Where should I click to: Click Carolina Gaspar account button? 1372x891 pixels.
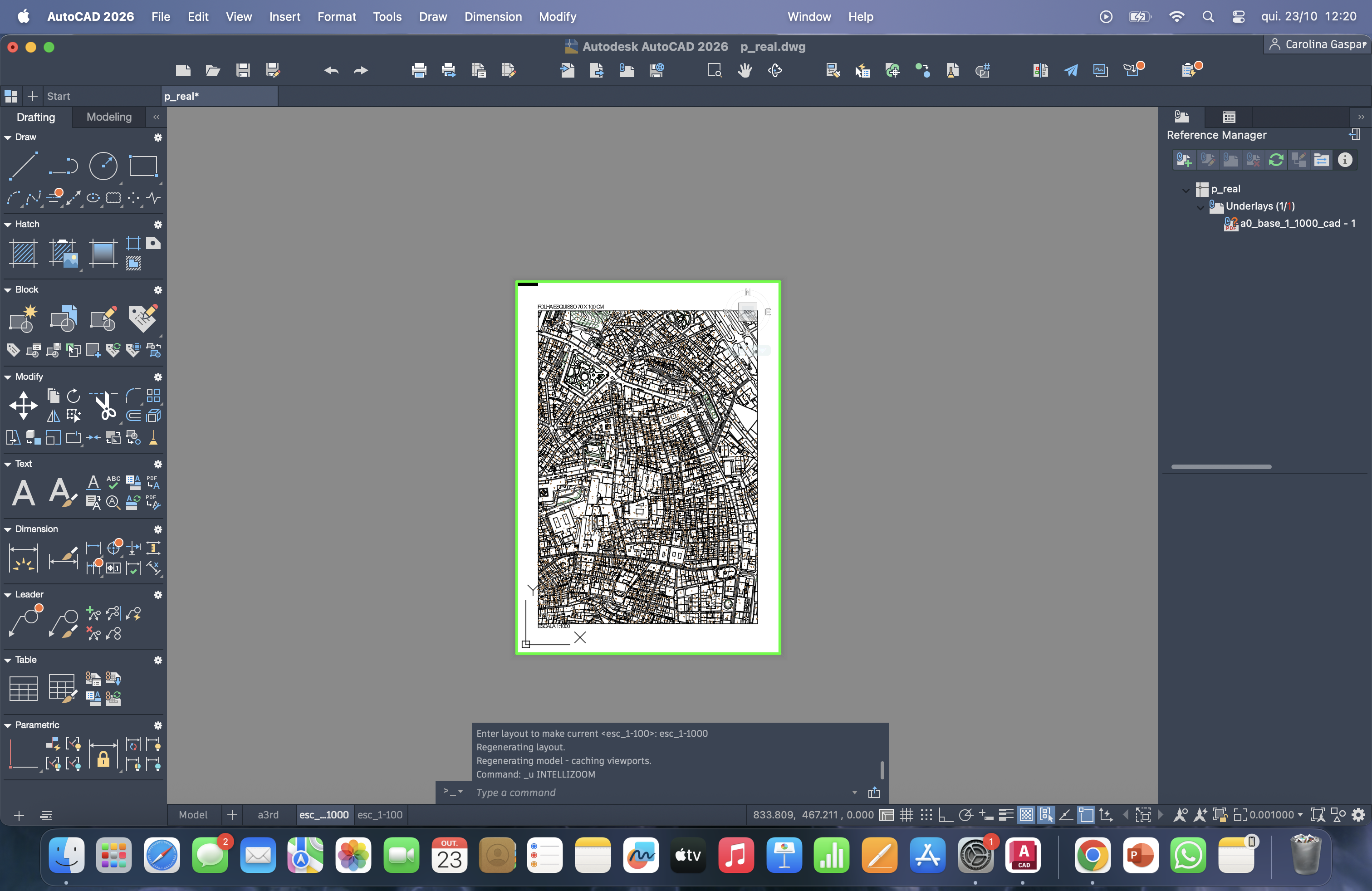pyautogui.click(x=1317, y=44)
